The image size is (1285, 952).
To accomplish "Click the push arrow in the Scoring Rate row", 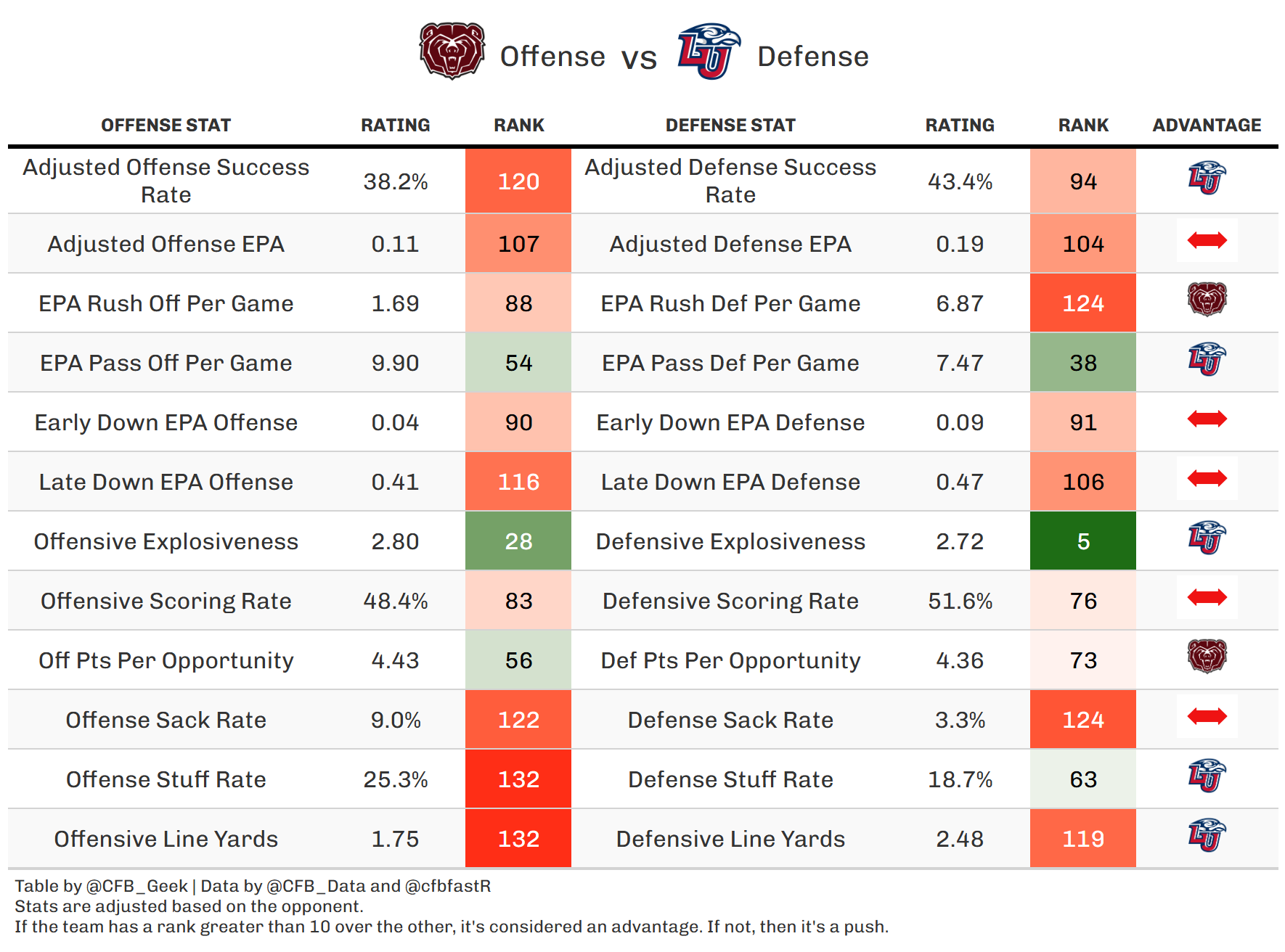I will [x=1207, y=597].
